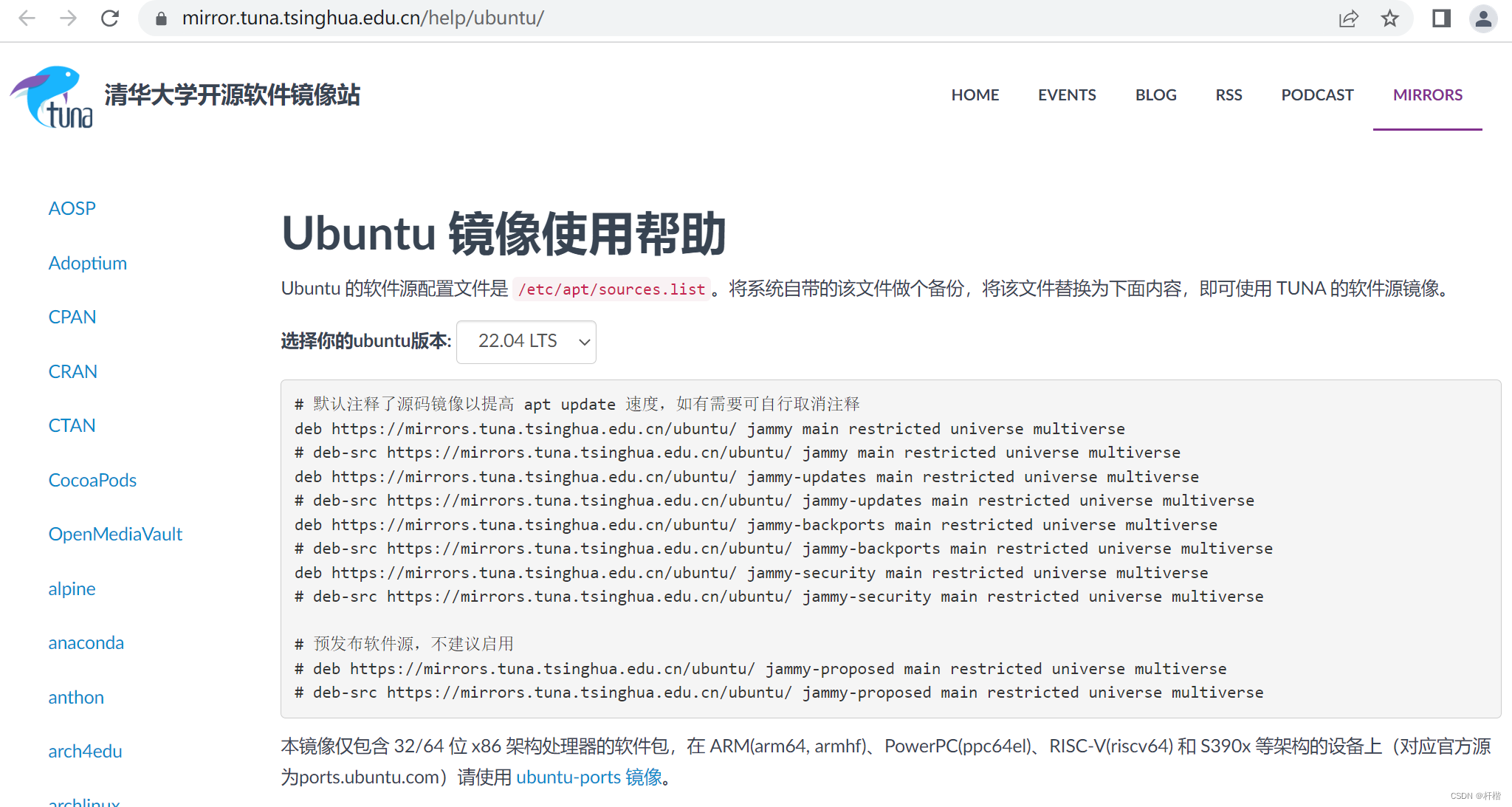Viewport: 1512px width, 807px height.
Task: Open the arch4edu sidebar link
Action: click(x=85, y=752)
